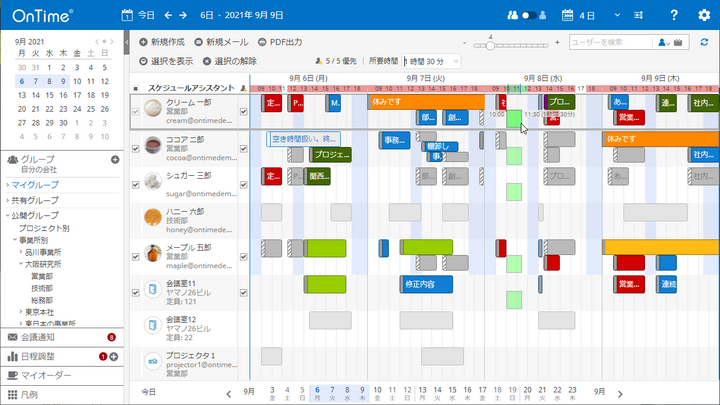
Task: Click the zoom plus icon
Action: click(557, 43)
